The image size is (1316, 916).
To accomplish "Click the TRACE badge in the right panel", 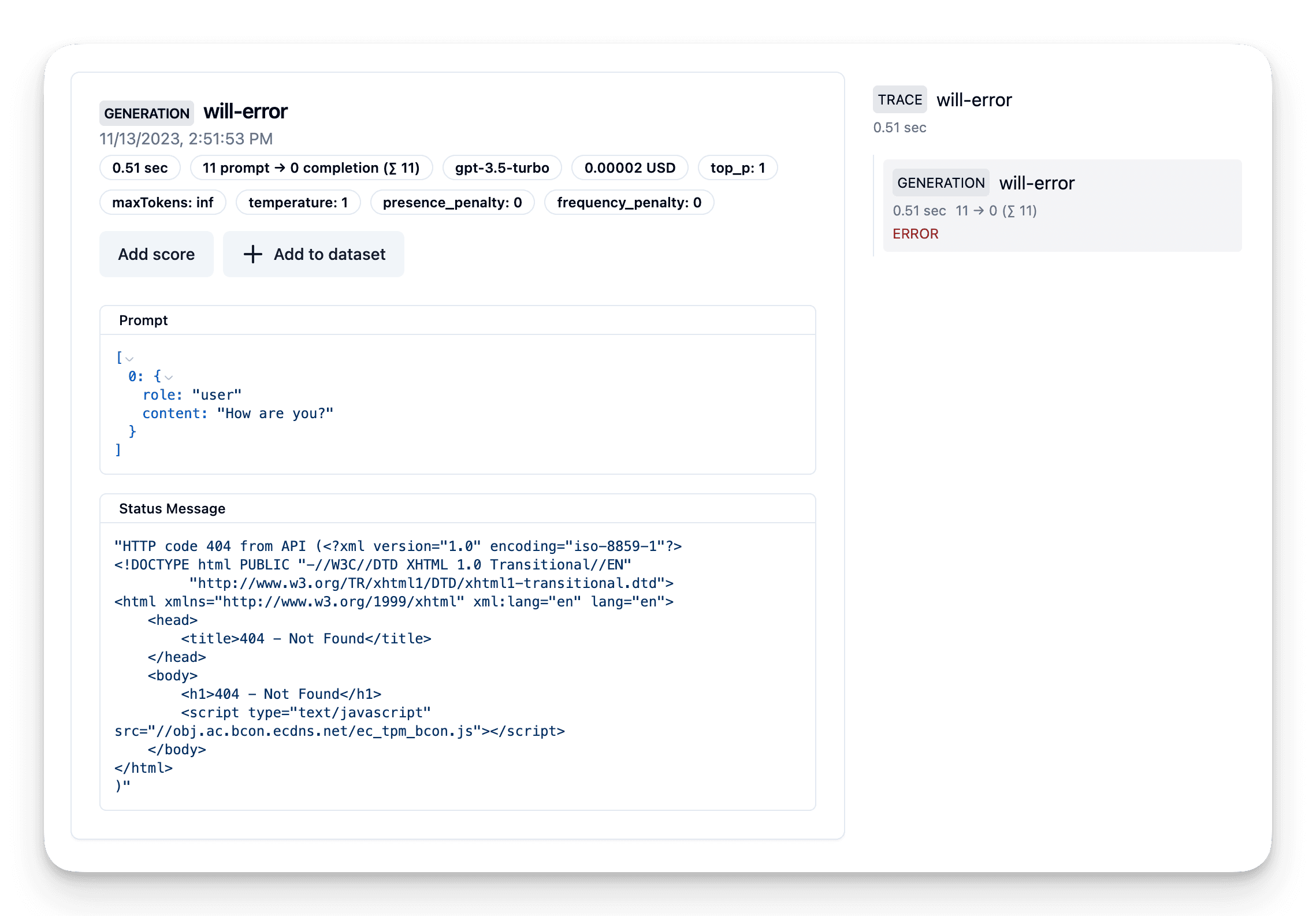I will tap(899, 99).
